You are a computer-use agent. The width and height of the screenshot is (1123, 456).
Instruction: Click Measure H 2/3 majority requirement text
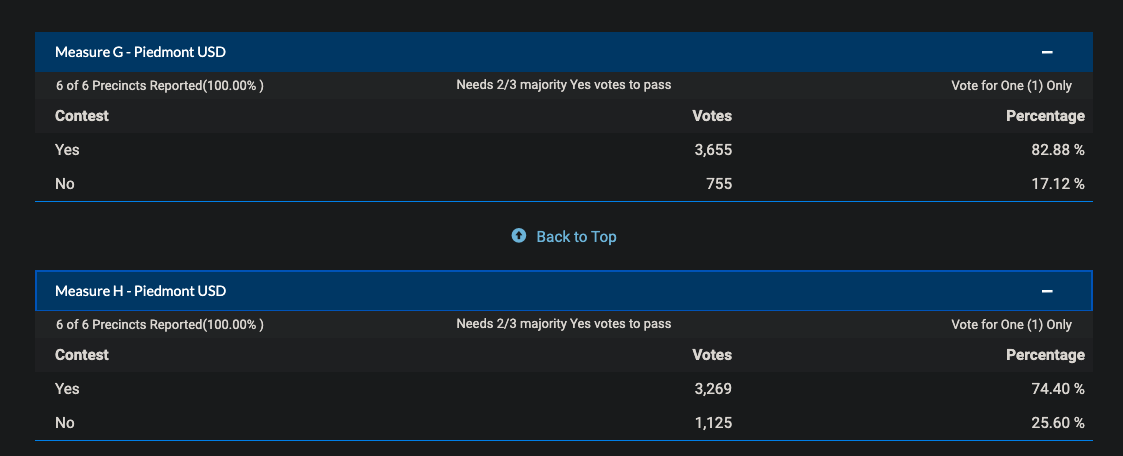click(564, 324)
